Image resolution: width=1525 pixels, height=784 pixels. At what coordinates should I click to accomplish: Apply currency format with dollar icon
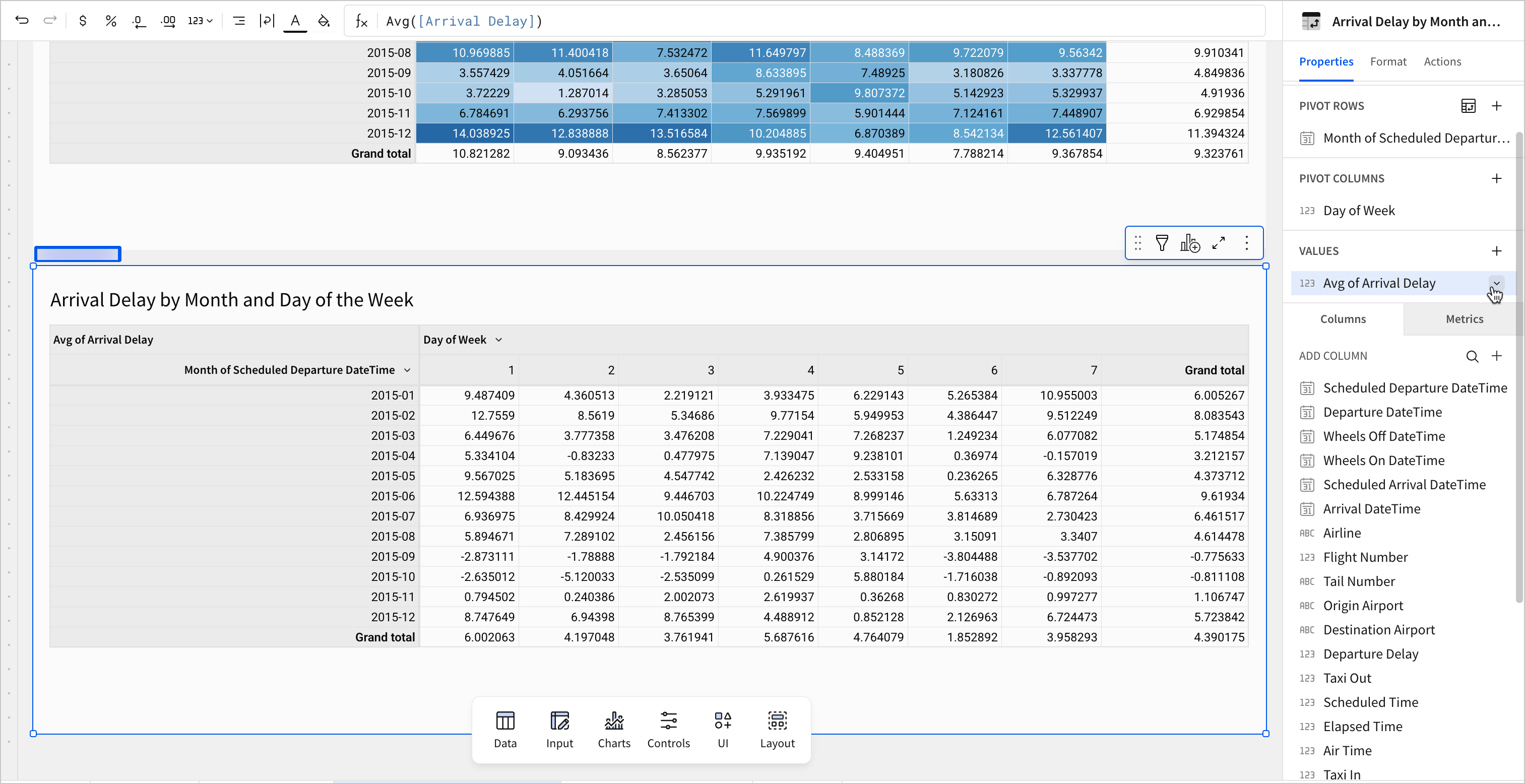[x=83, y=21]
